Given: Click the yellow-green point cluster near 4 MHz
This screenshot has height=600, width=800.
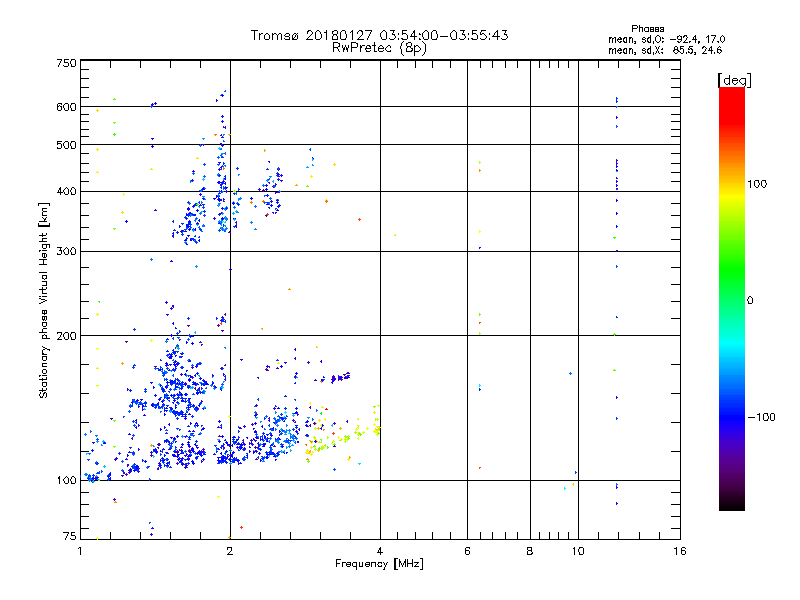Looking at the screenshot, I should (376, 421).
